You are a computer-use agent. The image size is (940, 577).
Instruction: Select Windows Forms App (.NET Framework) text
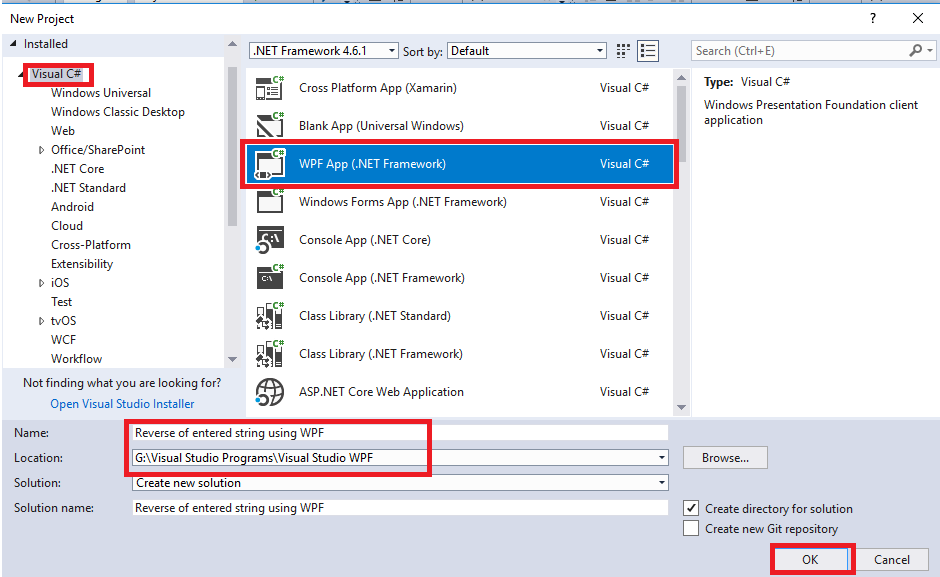pos(403,202)
